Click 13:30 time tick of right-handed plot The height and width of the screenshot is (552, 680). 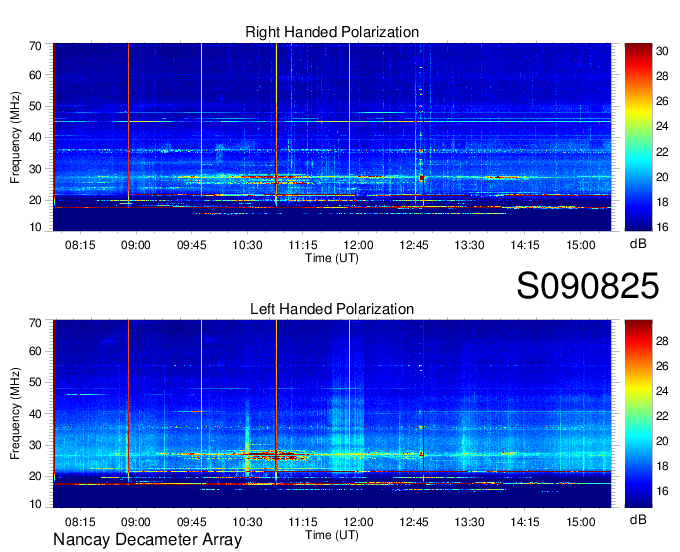coord(469,245)
